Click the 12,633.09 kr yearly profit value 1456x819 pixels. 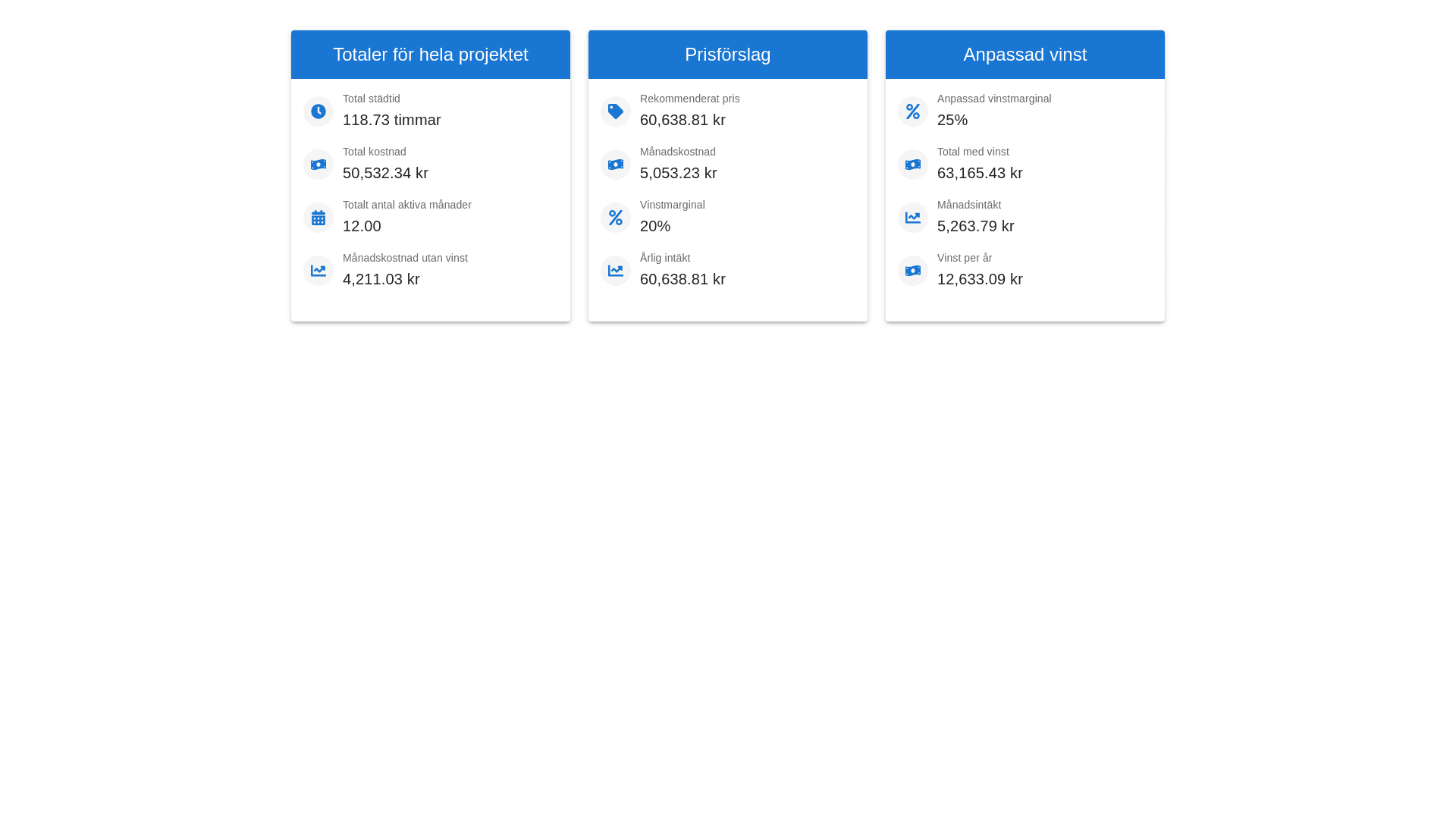coord(980,279)
